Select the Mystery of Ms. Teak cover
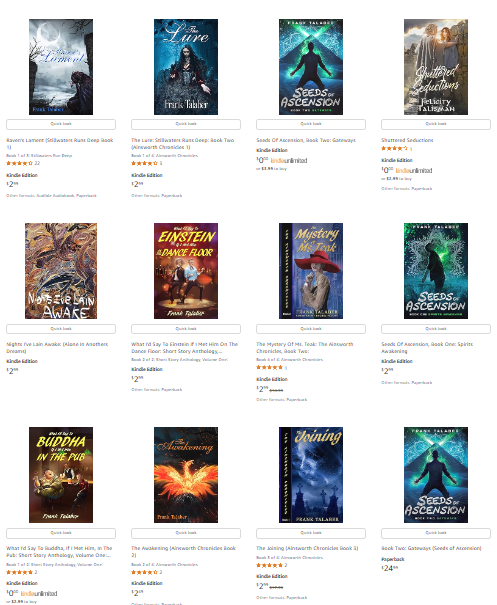This screenshot has width=497, height=605. click(x=311, y=271)
